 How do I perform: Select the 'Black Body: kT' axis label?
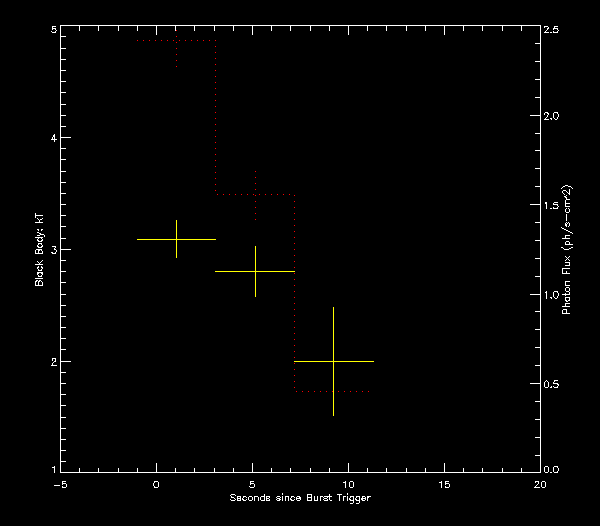coord(40,250)
